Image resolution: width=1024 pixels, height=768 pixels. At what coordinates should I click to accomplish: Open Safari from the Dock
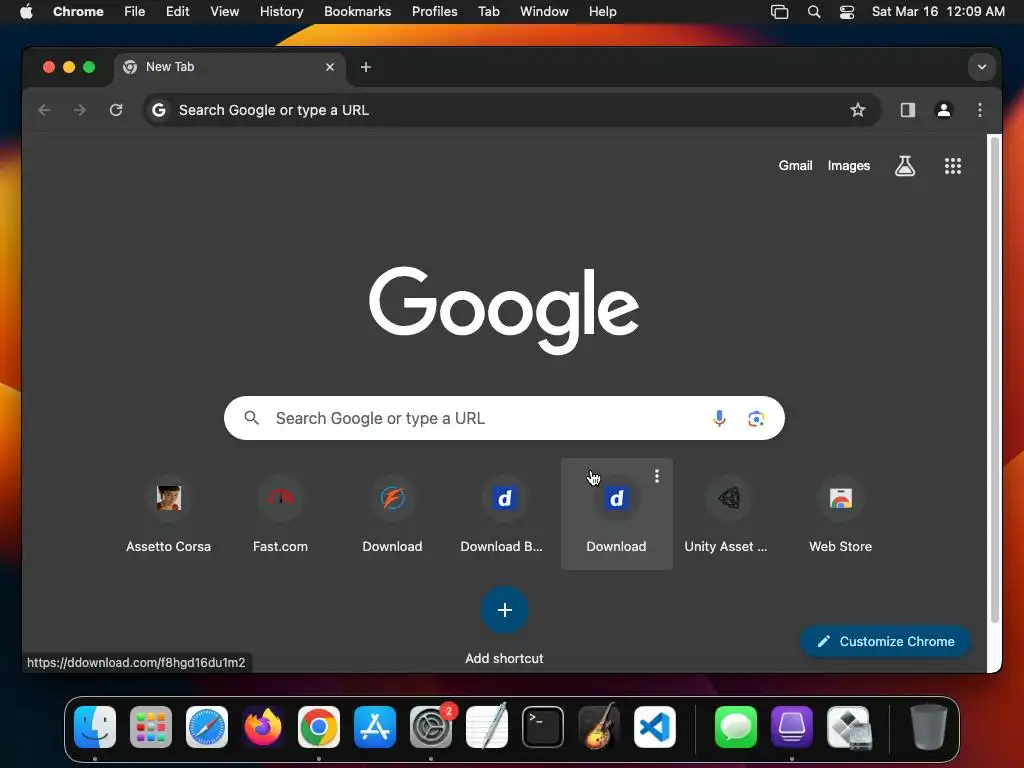207,727
